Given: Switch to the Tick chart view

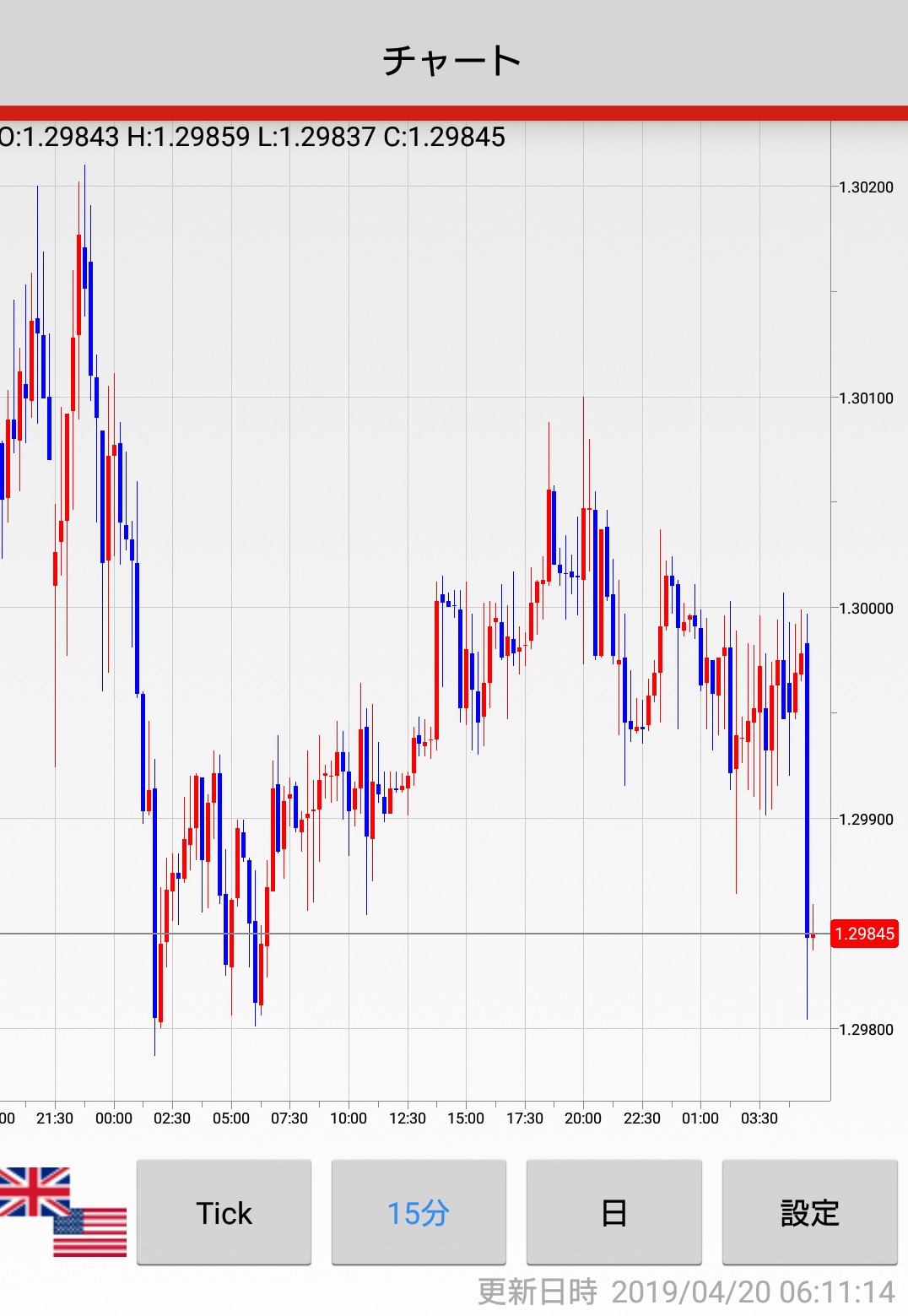Looking at the screenshot, I should tap(224, 1212).
